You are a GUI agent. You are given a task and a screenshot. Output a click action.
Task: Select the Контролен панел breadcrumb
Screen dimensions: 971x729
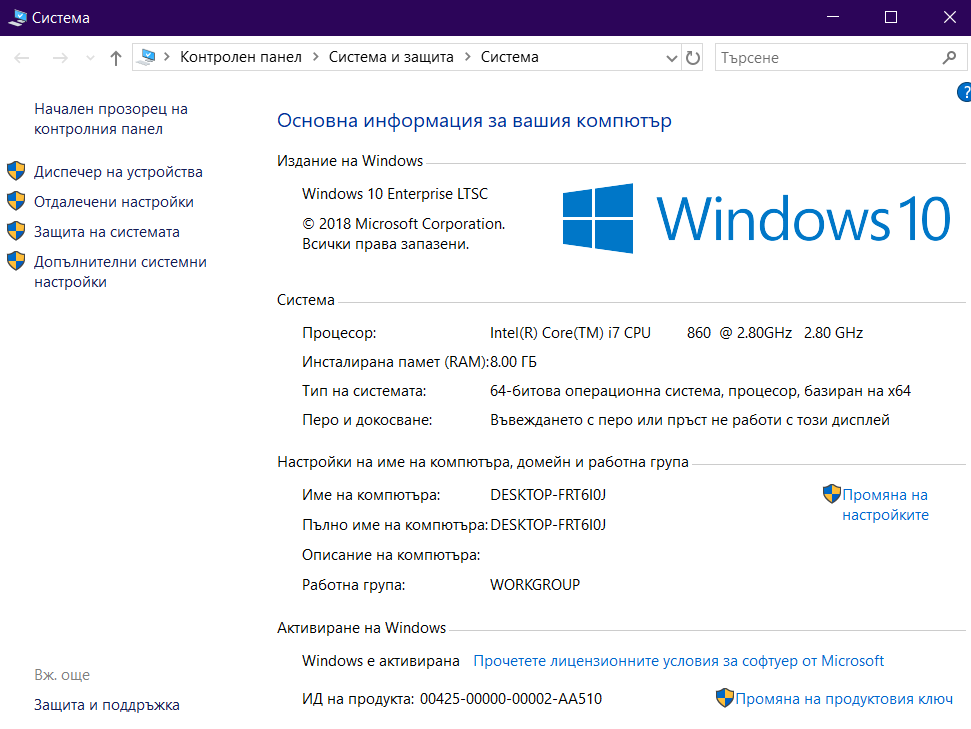[241, 57]
